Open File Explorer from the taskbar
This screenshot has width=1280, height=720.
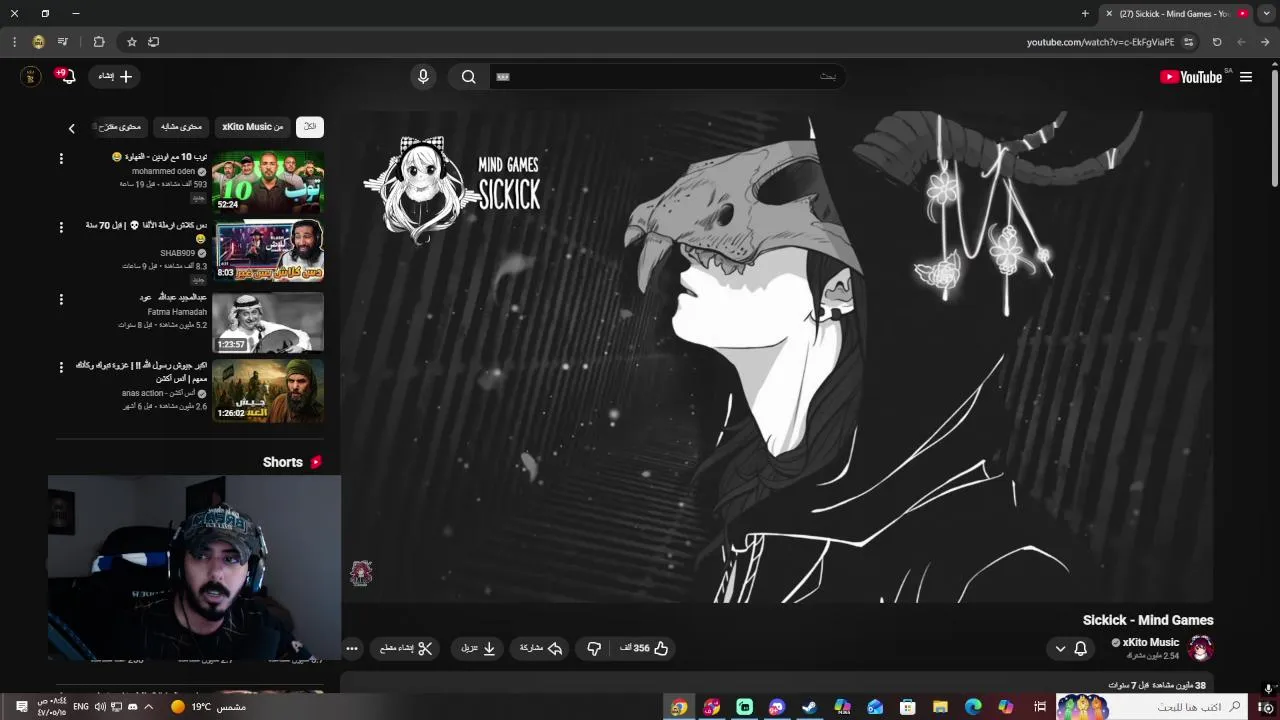click(x=940, y=707)
